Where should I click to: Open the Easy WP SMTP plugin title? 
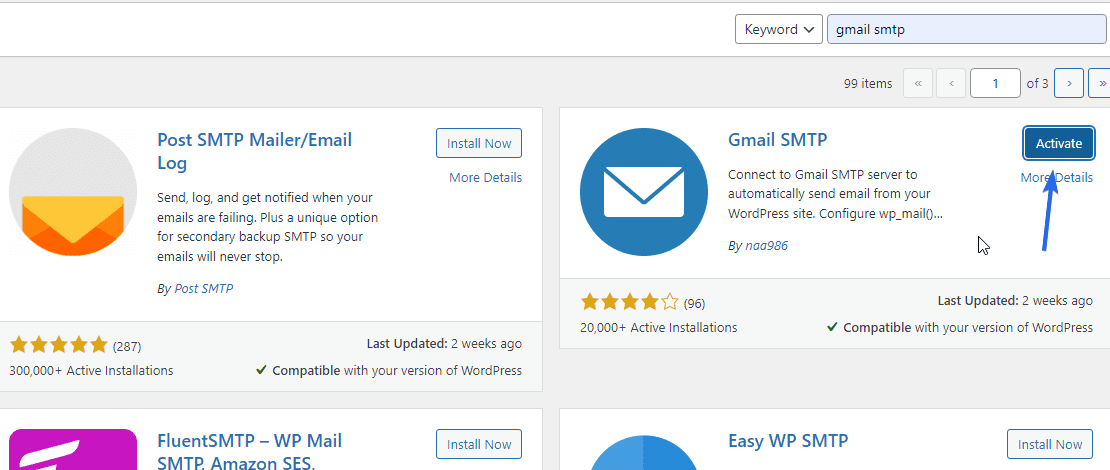788,441
